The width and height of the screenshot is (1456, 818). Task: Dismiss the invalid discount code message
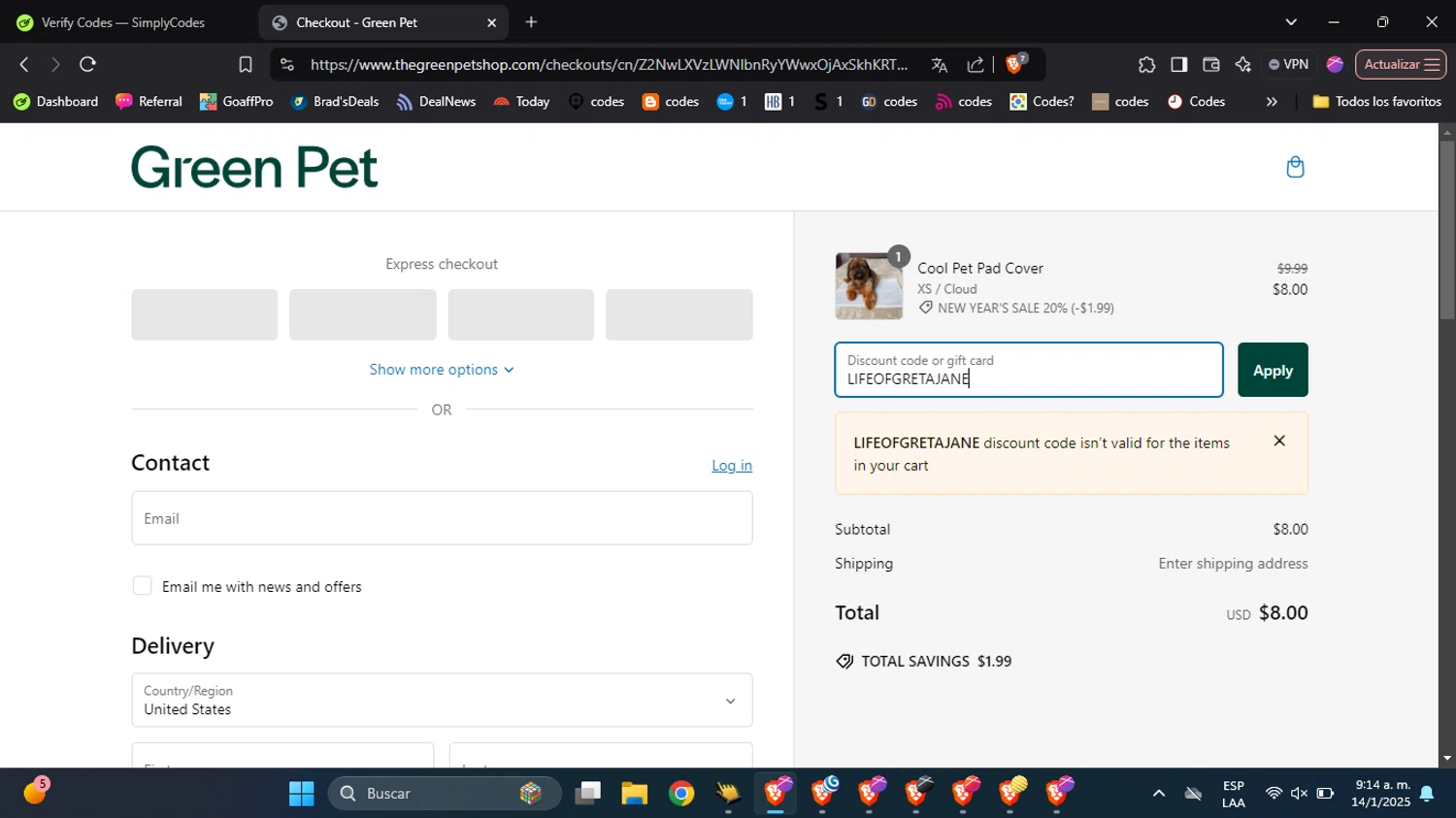(x=1279, y=442)
